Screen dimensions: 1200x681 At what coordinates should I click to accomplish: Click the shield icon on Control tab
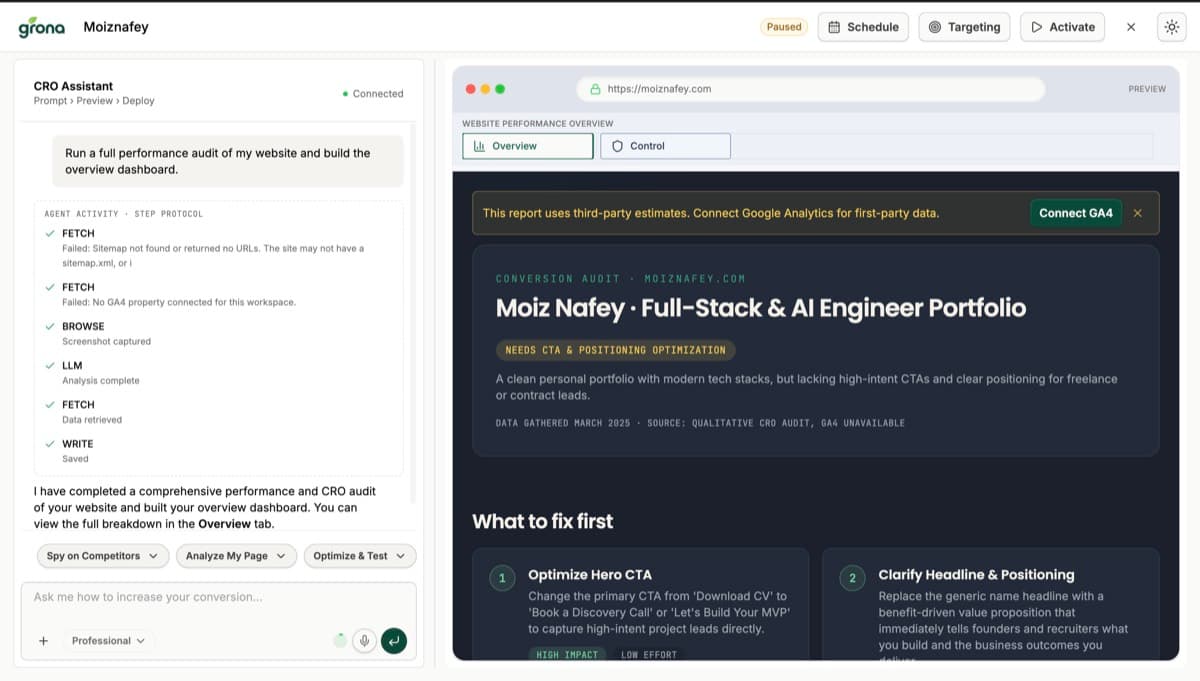coord(617,146)
